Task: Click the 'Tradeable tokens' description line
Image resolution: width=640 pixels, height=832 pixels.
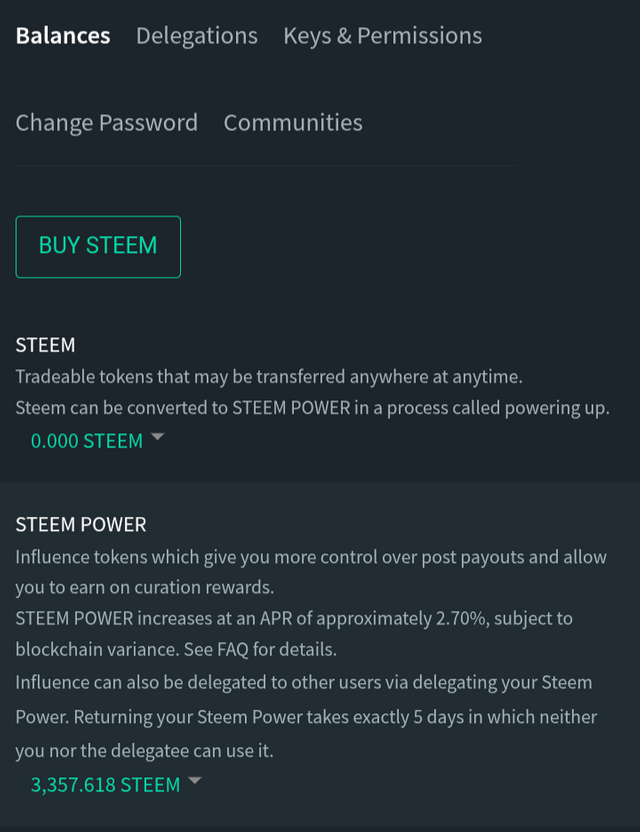Action: tap(269, 377)
